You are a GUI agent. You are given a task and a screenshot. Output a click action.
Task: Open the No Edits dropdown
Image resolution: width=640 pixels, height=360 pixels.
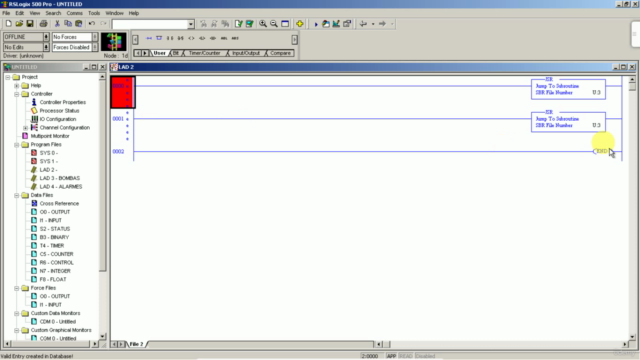(46, 47)
